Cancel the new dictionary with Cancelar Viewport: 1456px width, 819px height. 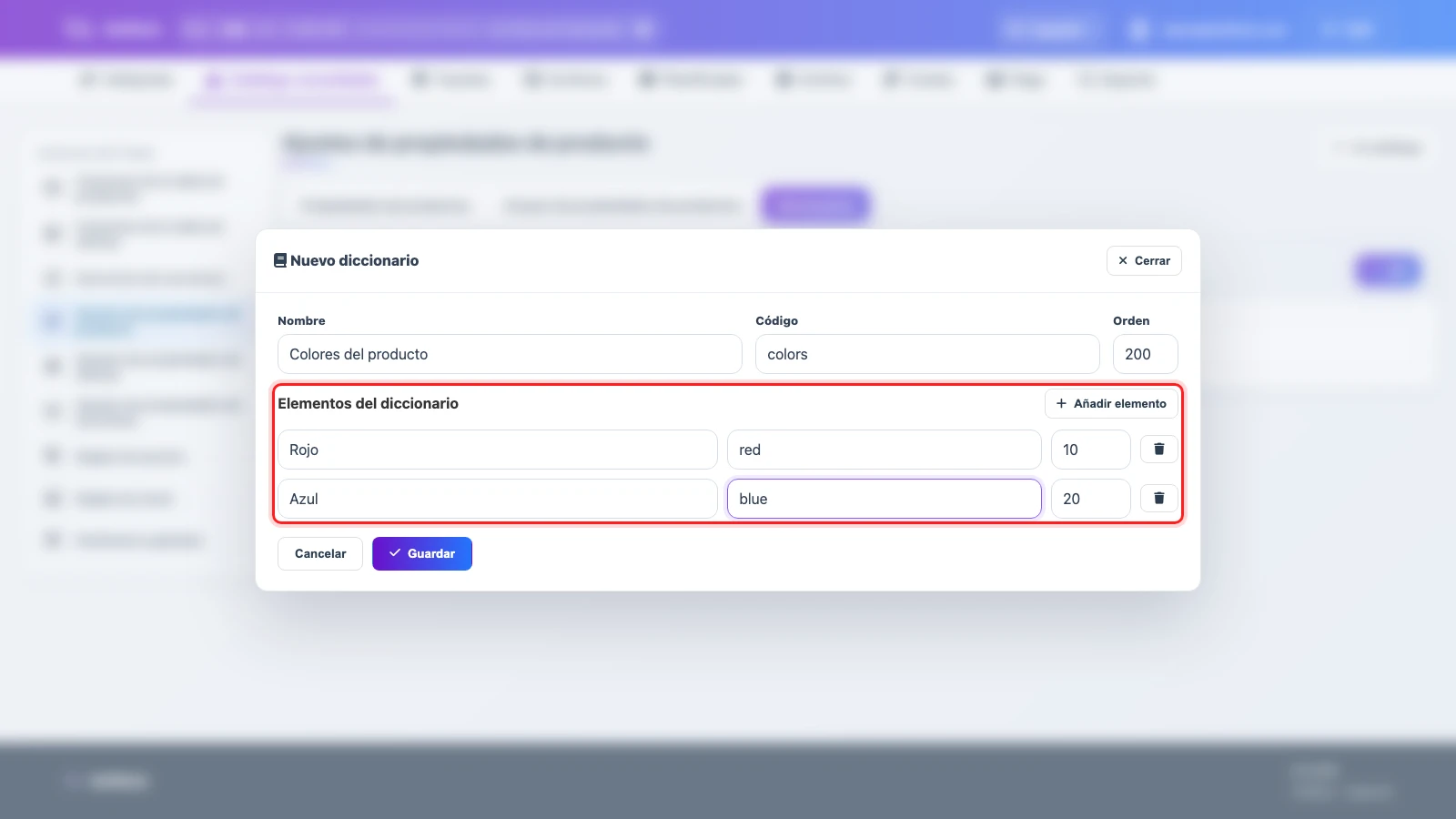pyautogui.click(x=320, y=553)
